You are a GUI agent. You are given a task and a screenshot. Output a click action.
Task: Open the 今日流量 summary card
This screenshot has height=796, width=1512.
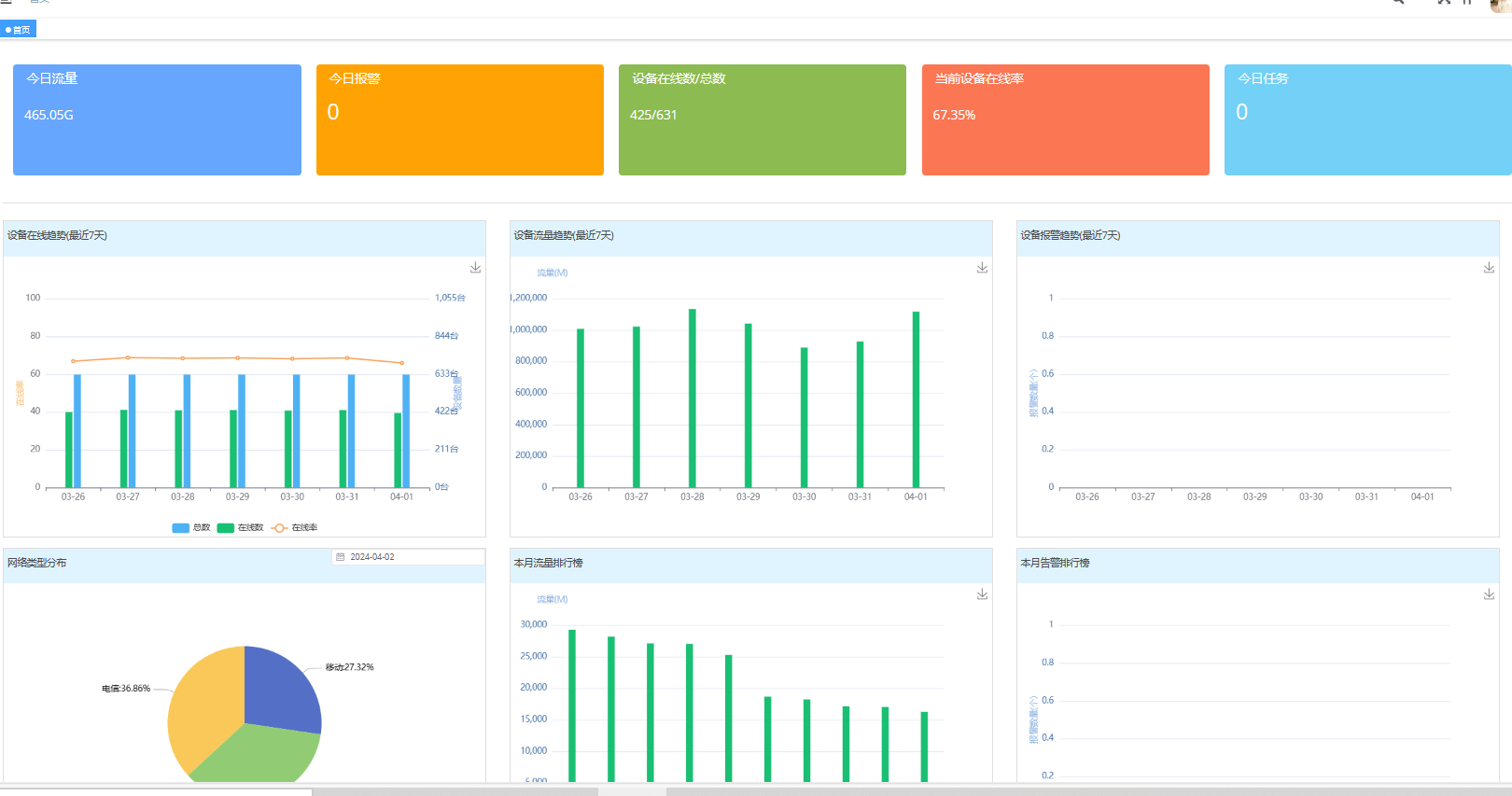click(x=157, y=119)
